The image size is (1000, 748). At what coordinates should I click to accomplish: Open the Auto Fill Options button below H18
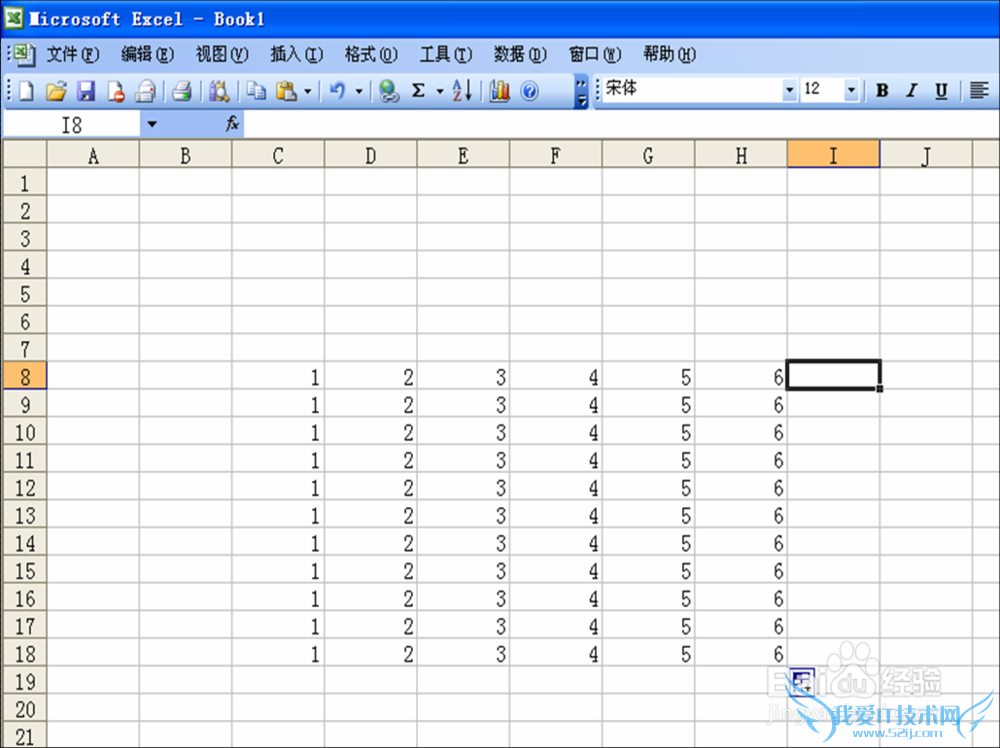click(x=802, y=680)
